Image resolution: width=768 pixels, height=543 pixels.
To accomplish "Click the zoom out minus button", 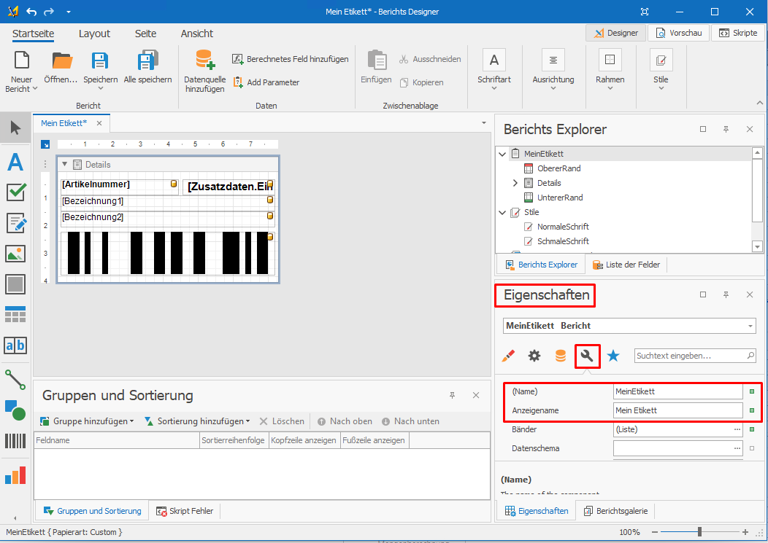I will point(654,532).
